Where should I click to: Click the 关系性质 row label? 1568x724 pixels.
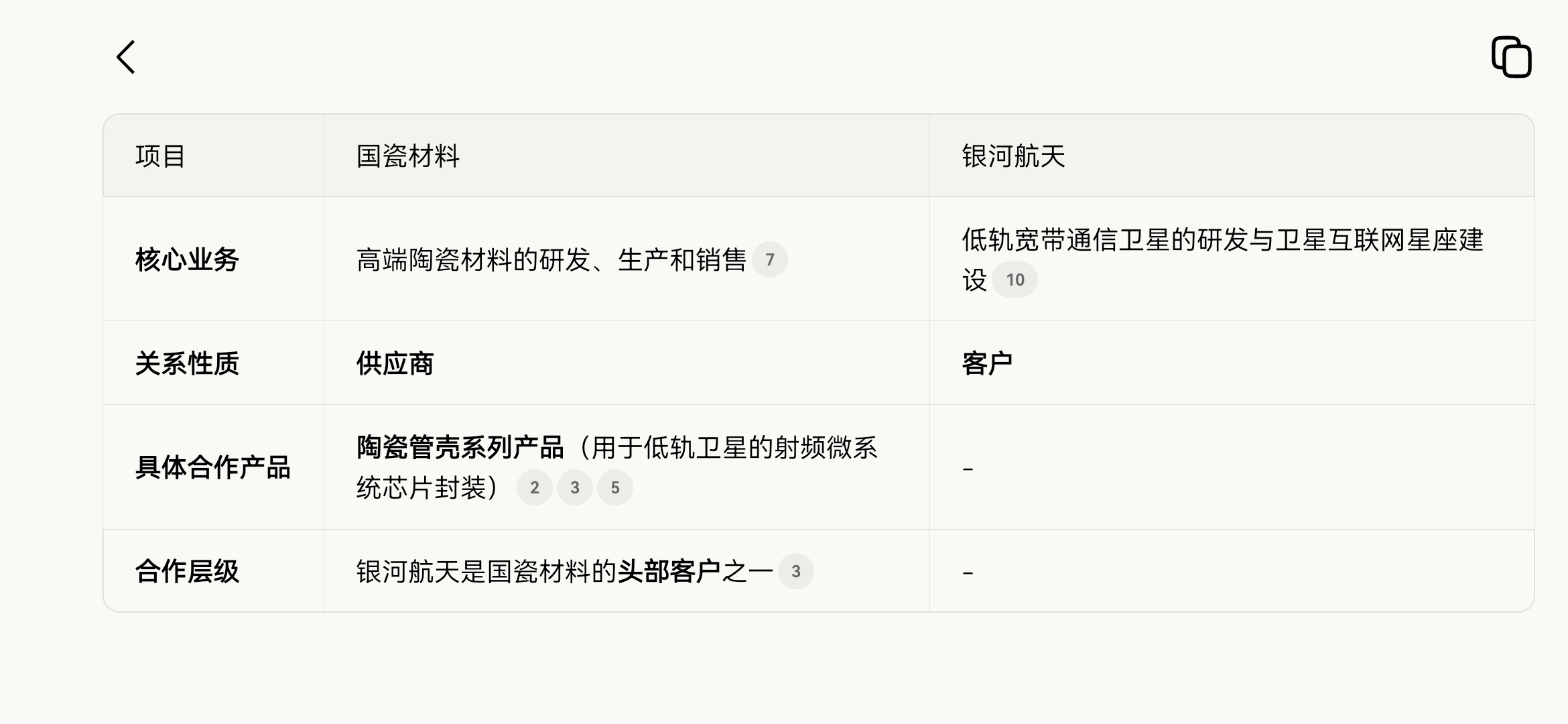coord(187,363)
